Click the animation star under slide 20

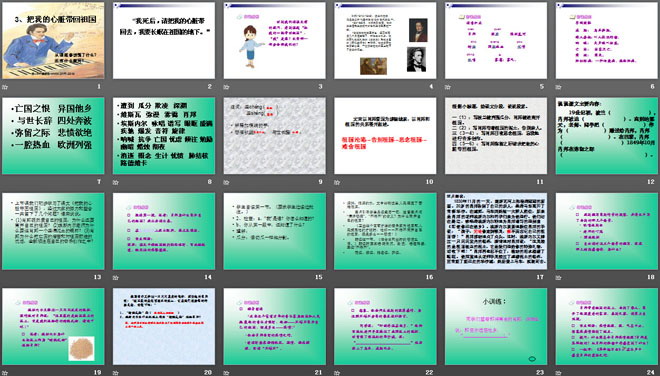(x=116, y=372)
